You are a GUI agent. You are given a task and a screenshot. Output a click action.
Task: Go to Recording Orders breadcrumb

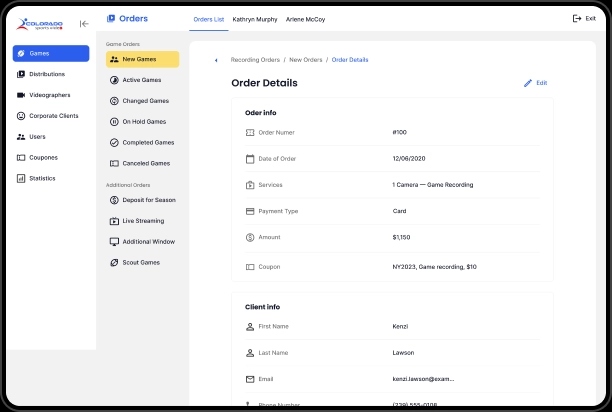[x=254, y=60]
